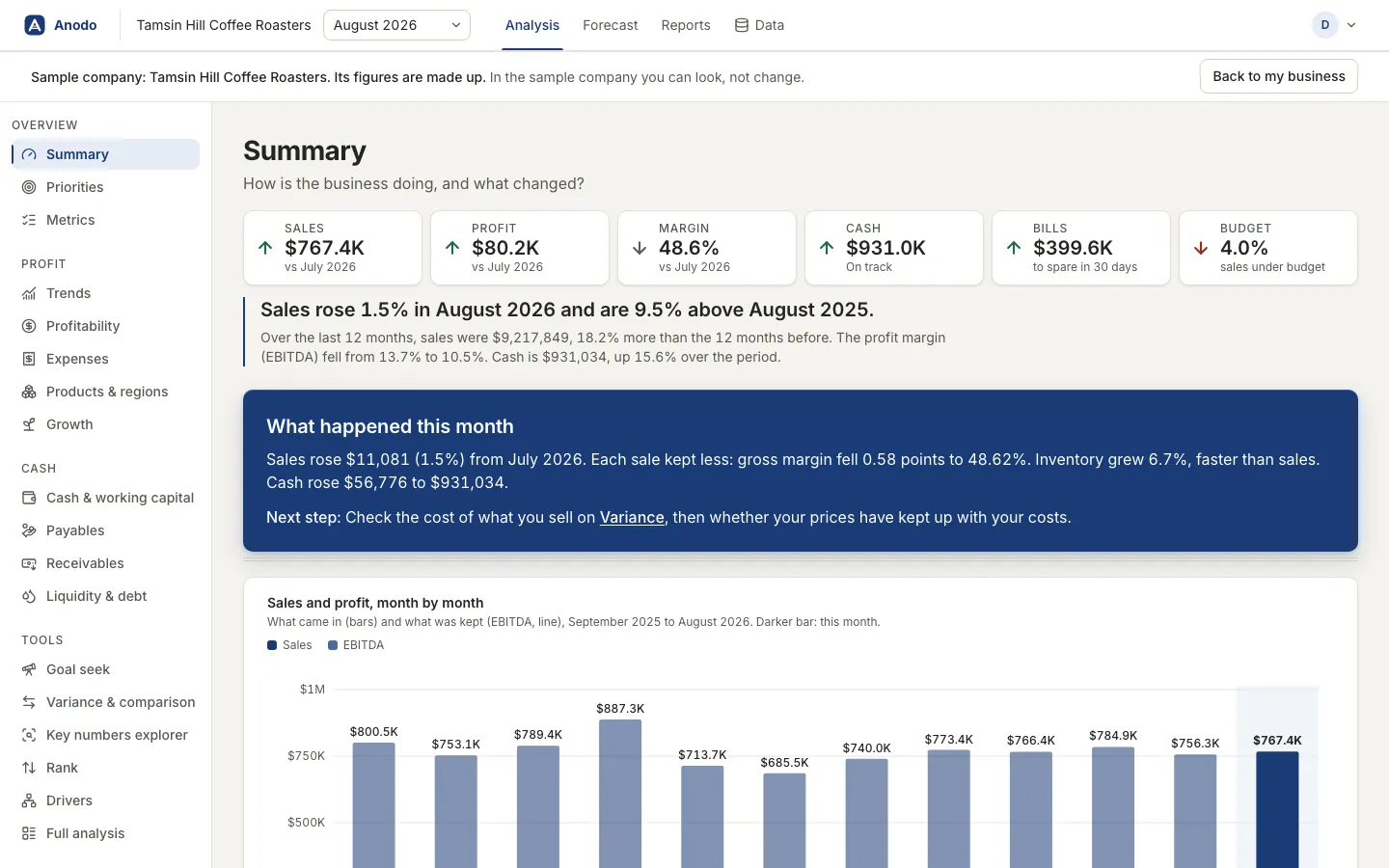Screen dimensions: 1389x868
Task: Click the Liquidity & debt icon
Action: 29,596
